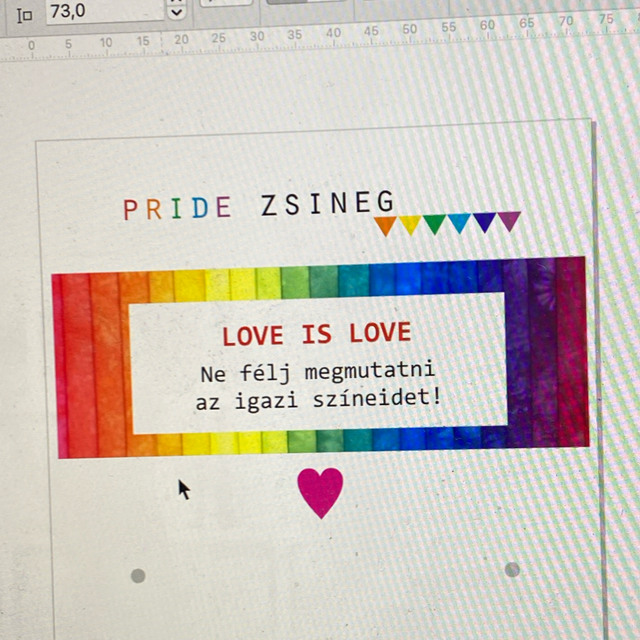Click the right gray circle on page
The image size is (640, 640).
(512, 569)
